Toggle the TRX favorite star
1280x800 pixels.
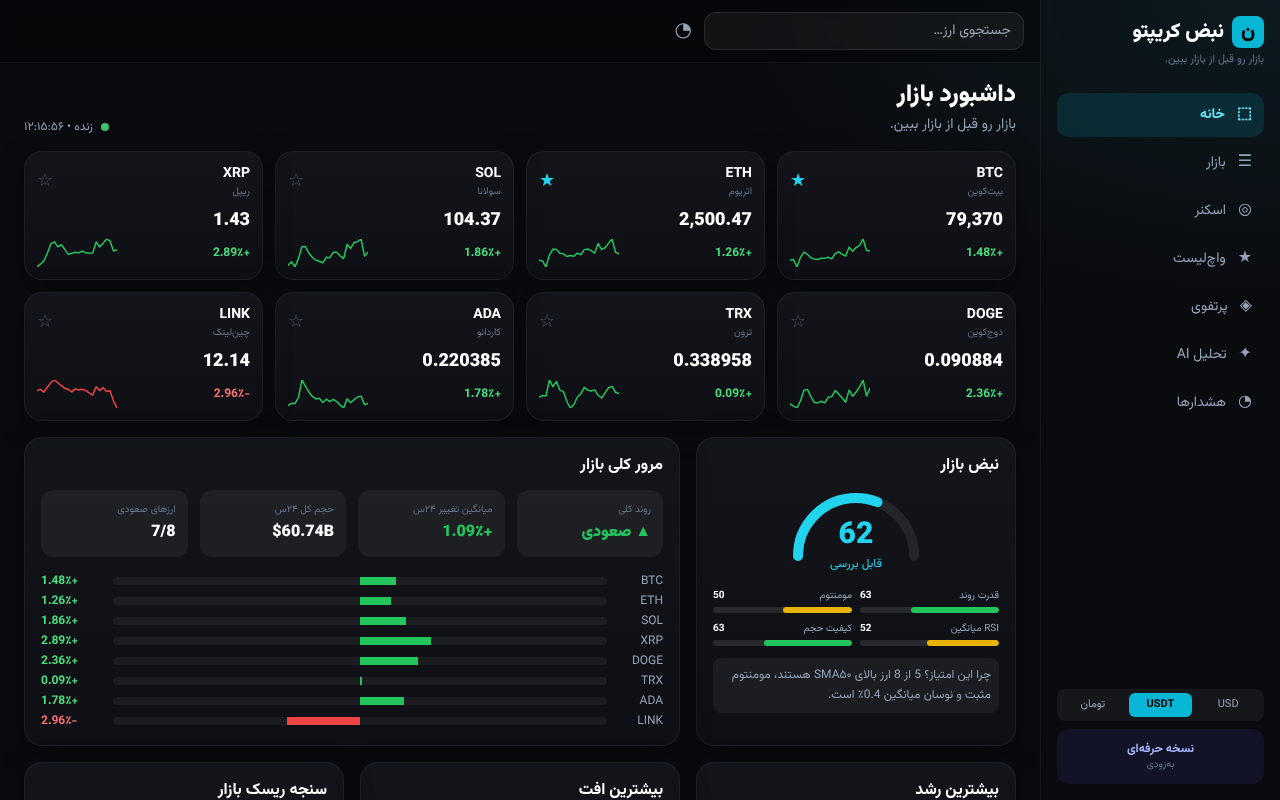[547, 321]
